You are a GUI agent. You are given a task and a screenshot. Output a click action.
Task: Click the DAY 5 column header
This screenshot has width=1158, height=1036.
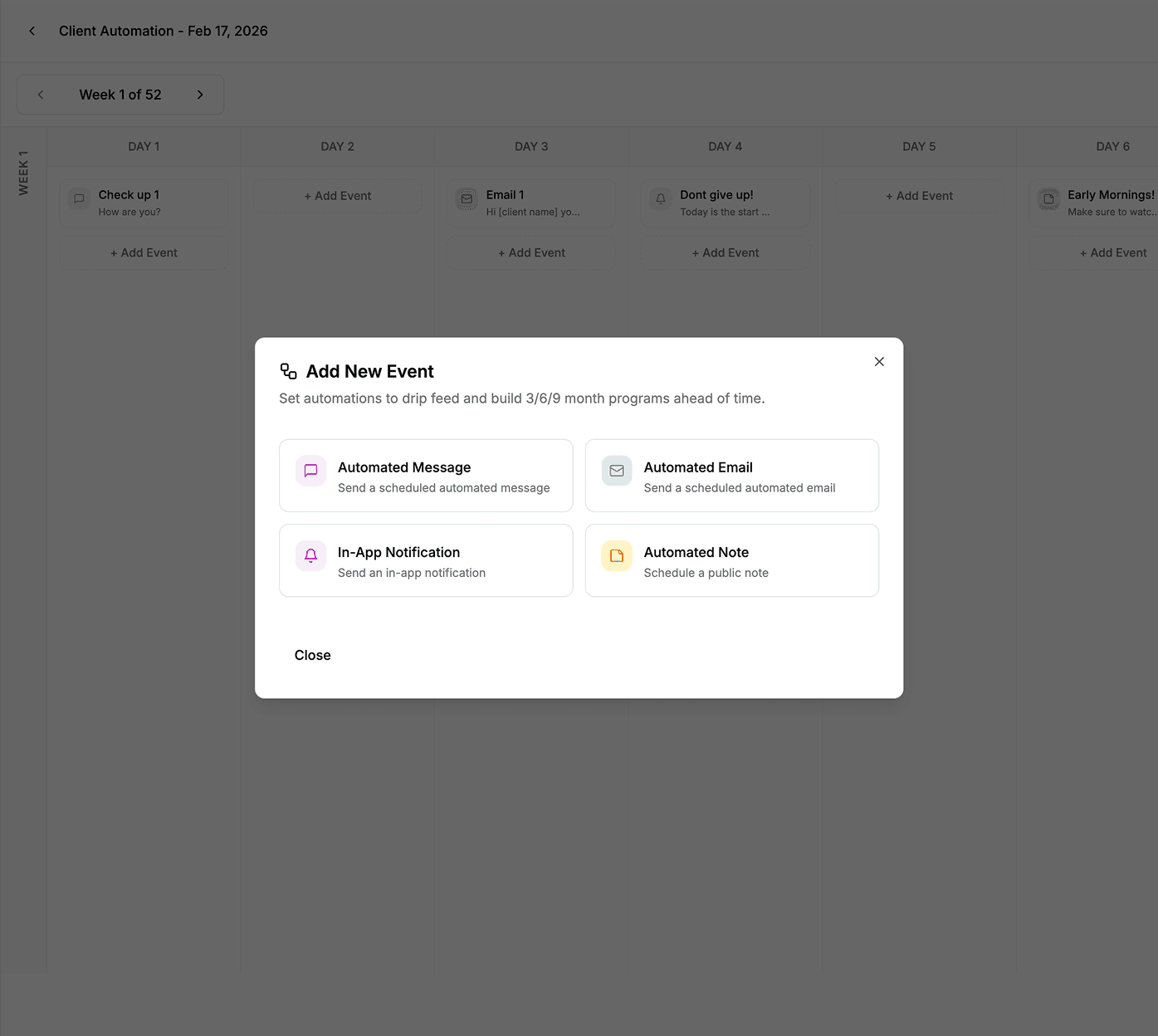tap(919, 146)
